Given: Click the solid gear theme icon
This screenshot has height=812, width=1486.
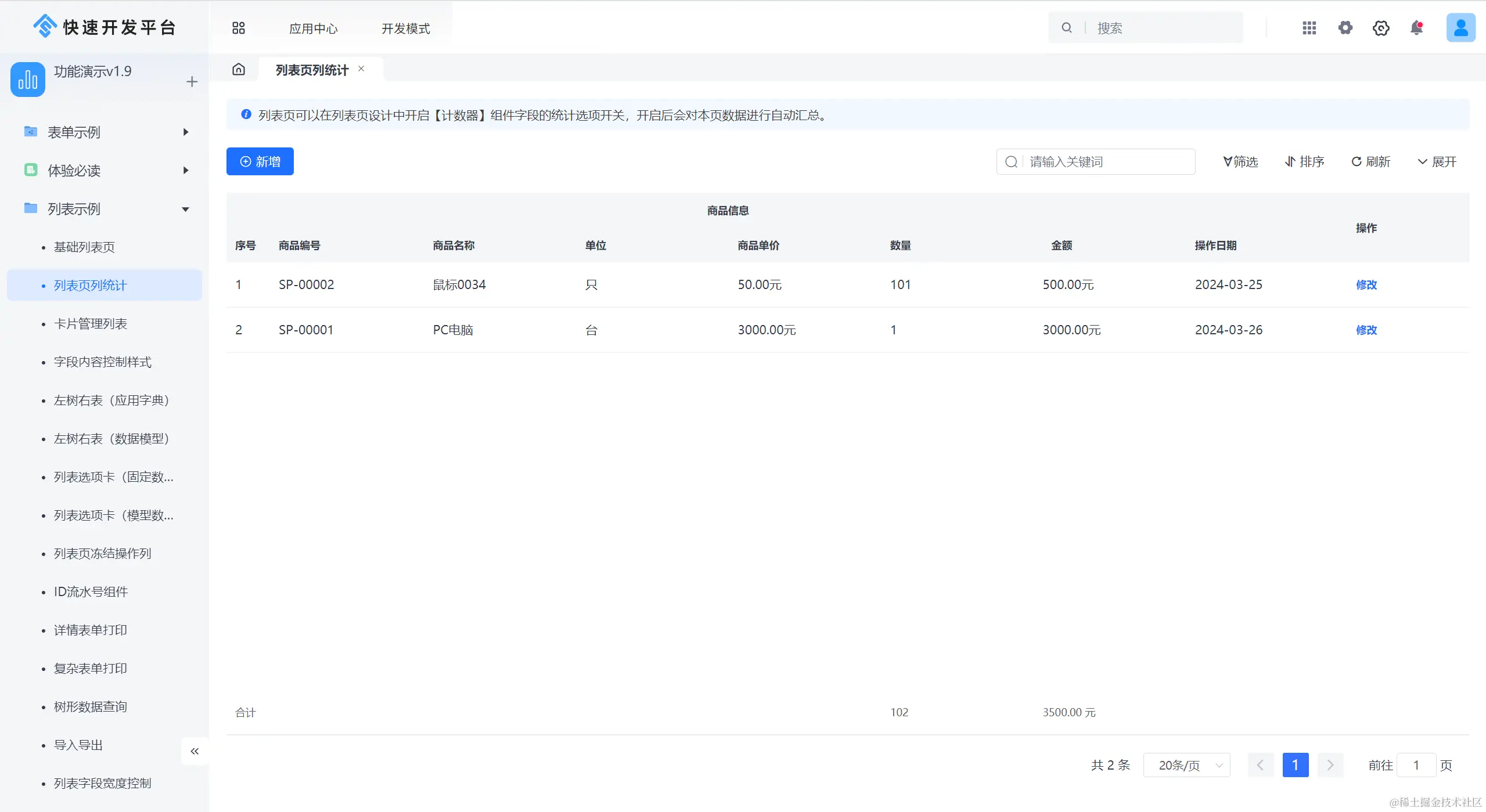Looking at the screenshot, I should coord(1345,28).
